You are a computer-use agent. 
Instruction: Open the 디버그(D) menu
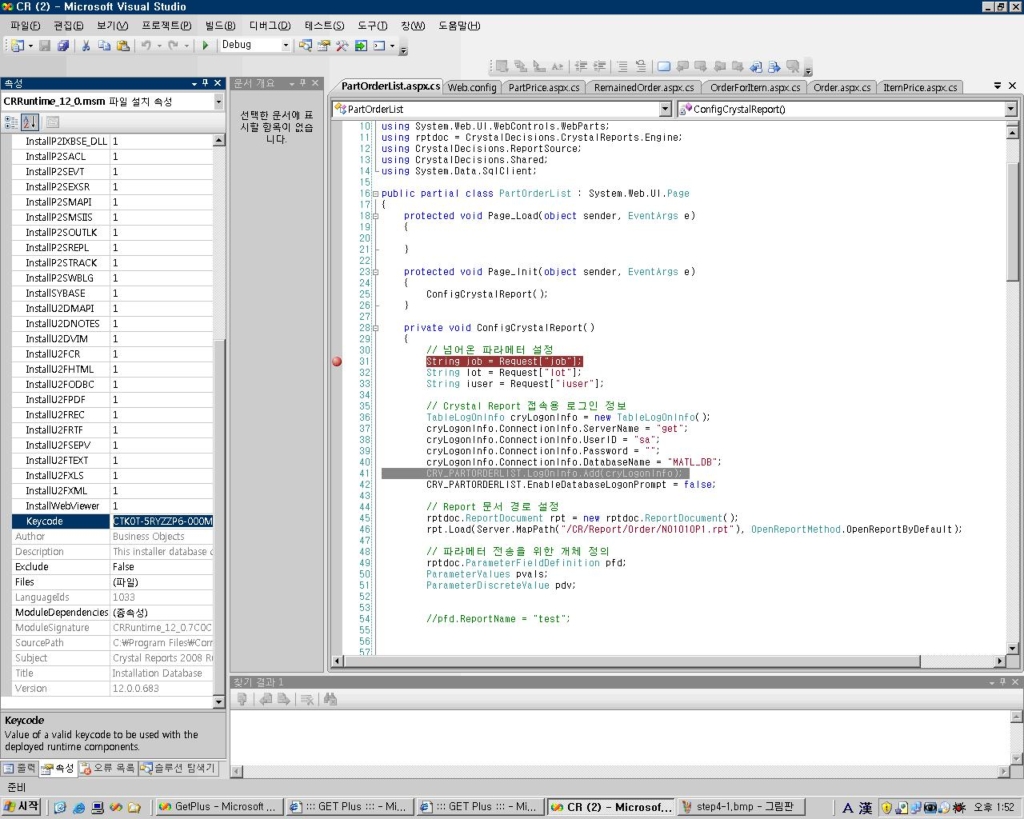pyautogui.click(x=270, y=25)
